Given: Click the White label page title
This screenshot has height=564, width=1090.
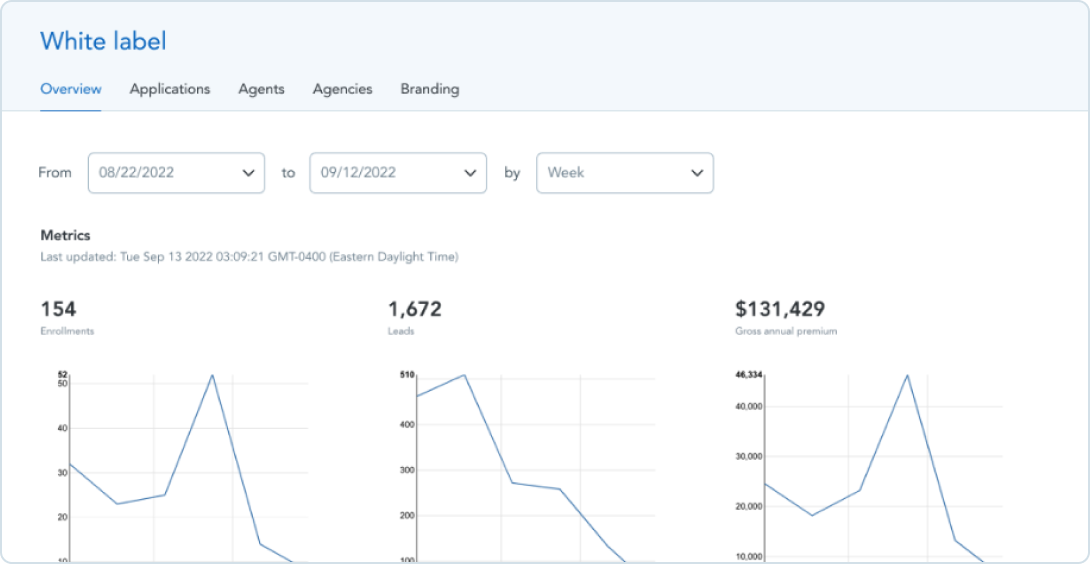Looking at the screenshot, I should [103, 41].
